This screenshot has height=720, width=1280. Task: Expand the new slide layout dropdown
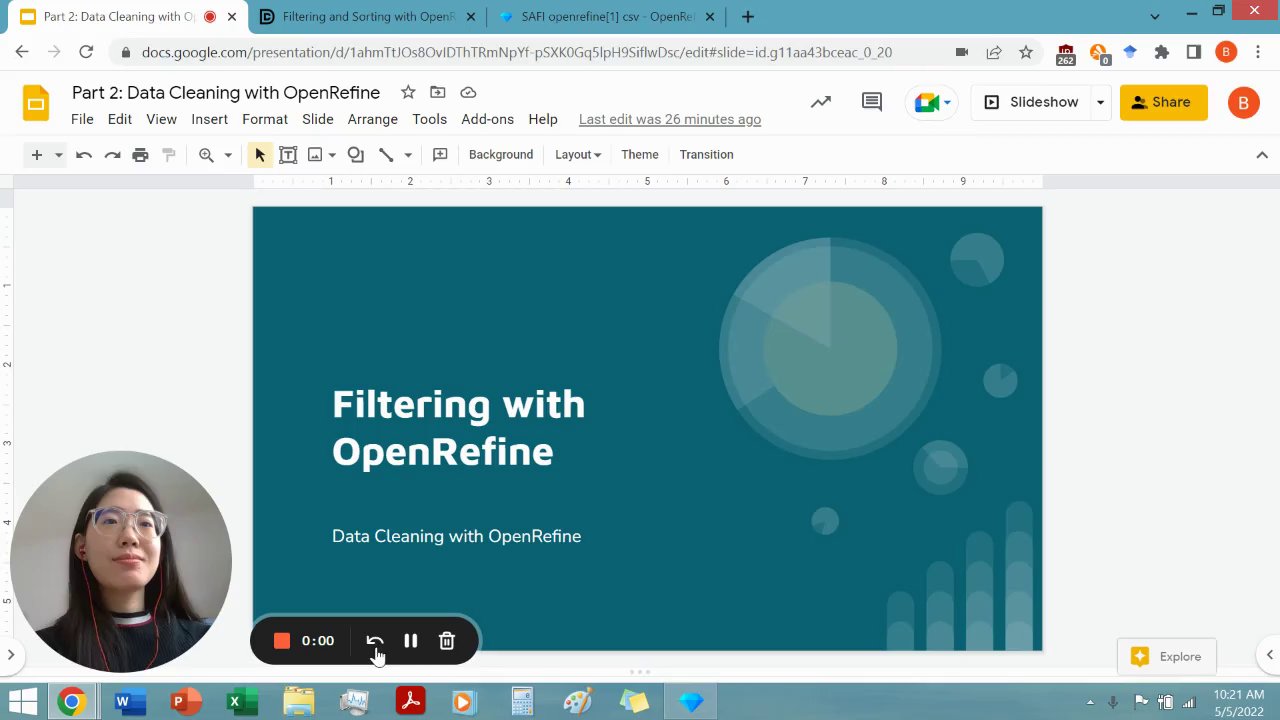[x=58, y=155]
